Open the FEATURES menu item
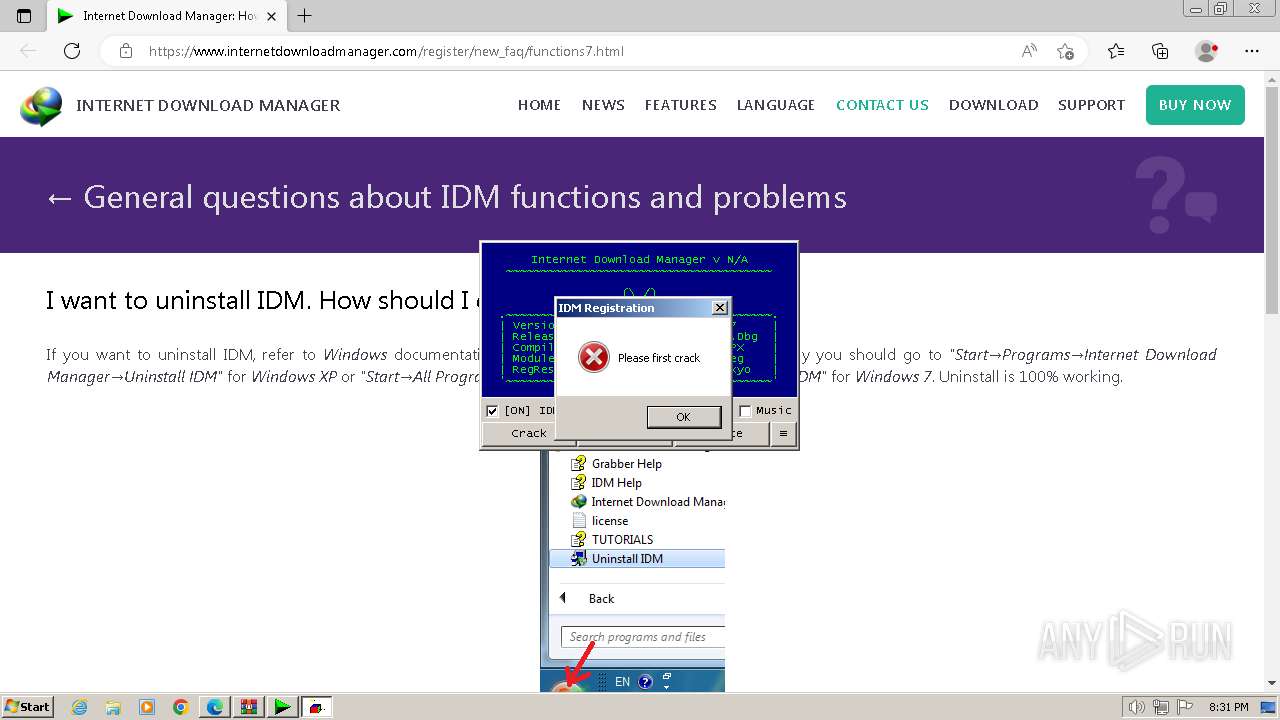This screenshot has width=1280, height=720. (x=681, y=105)
